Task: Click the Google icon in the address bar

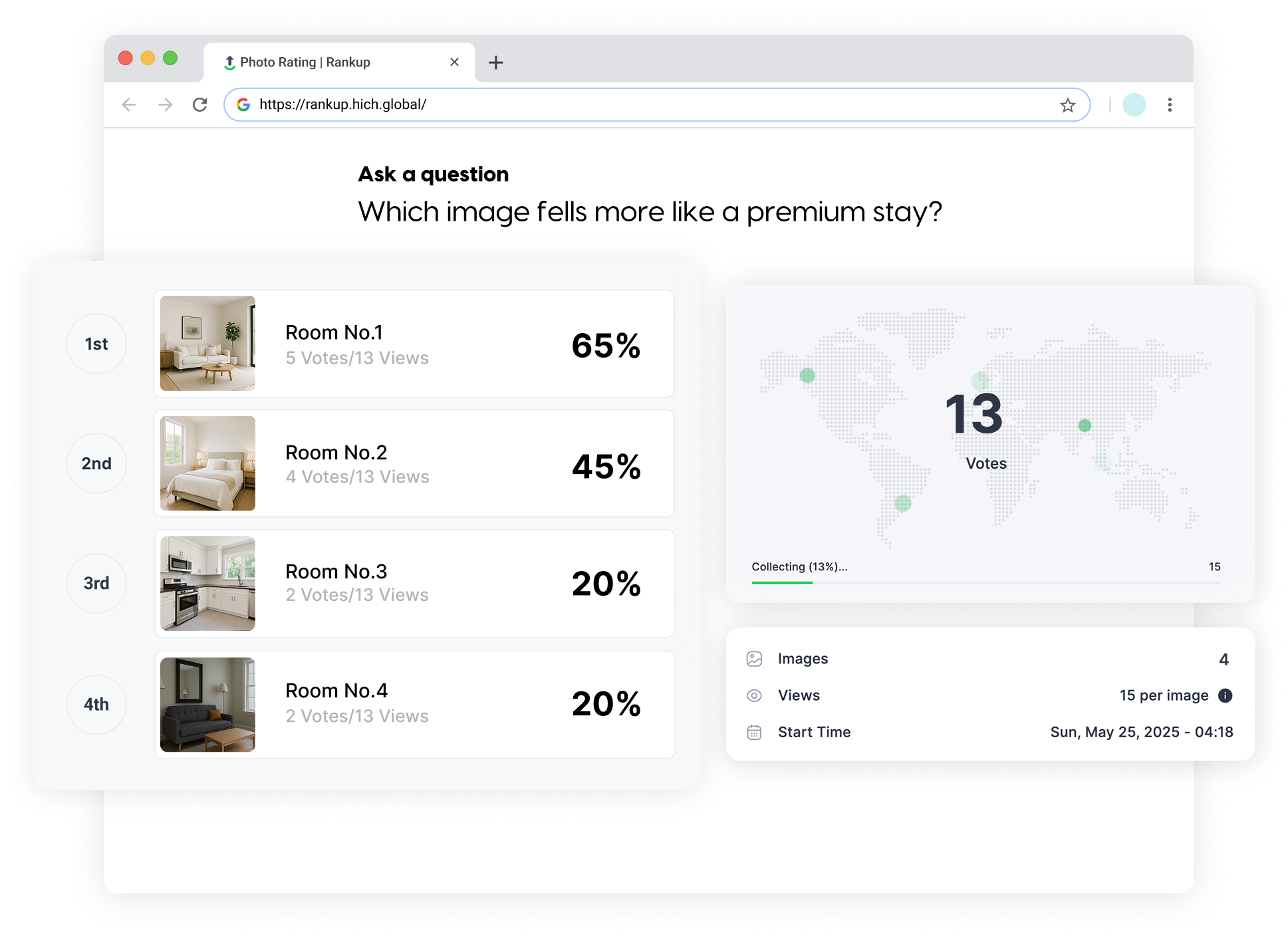Action: coord(243,104)
